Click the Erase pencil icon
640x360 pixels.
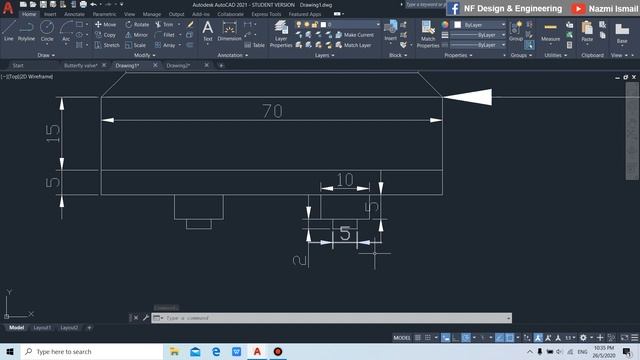(190, 24)
